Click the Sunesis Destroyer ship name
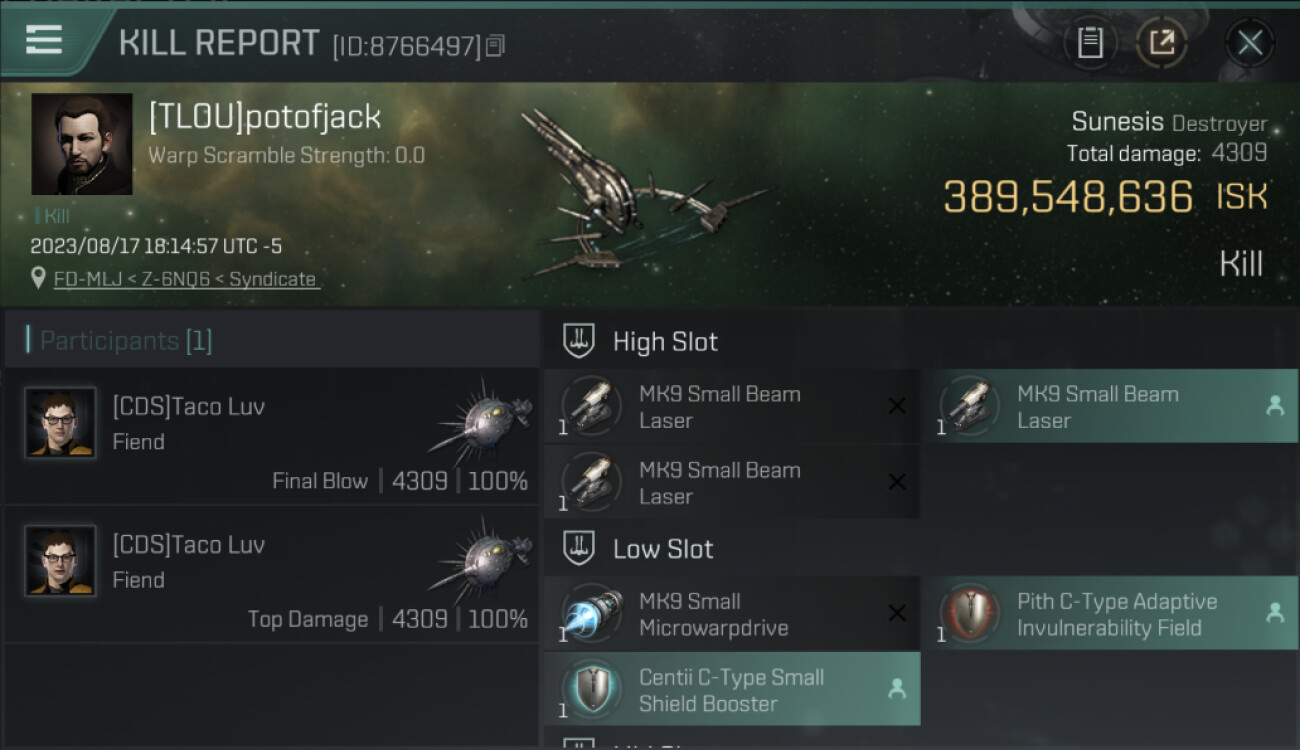Viewport: 1300px width, 750px height. [x=1169, y=122]
